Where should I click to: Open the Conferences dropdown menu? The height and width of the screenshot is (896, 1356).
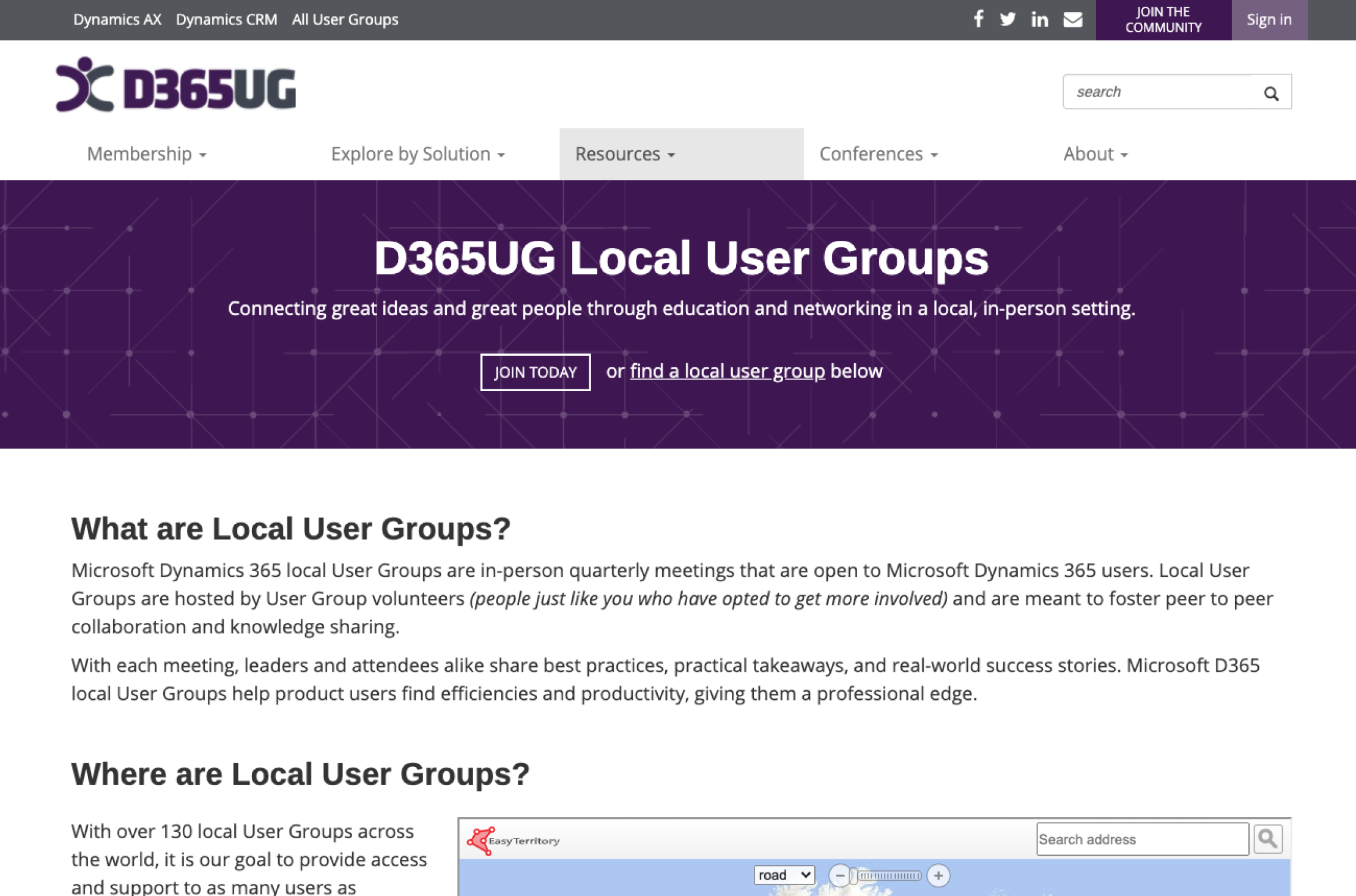(x=878, y=154)
